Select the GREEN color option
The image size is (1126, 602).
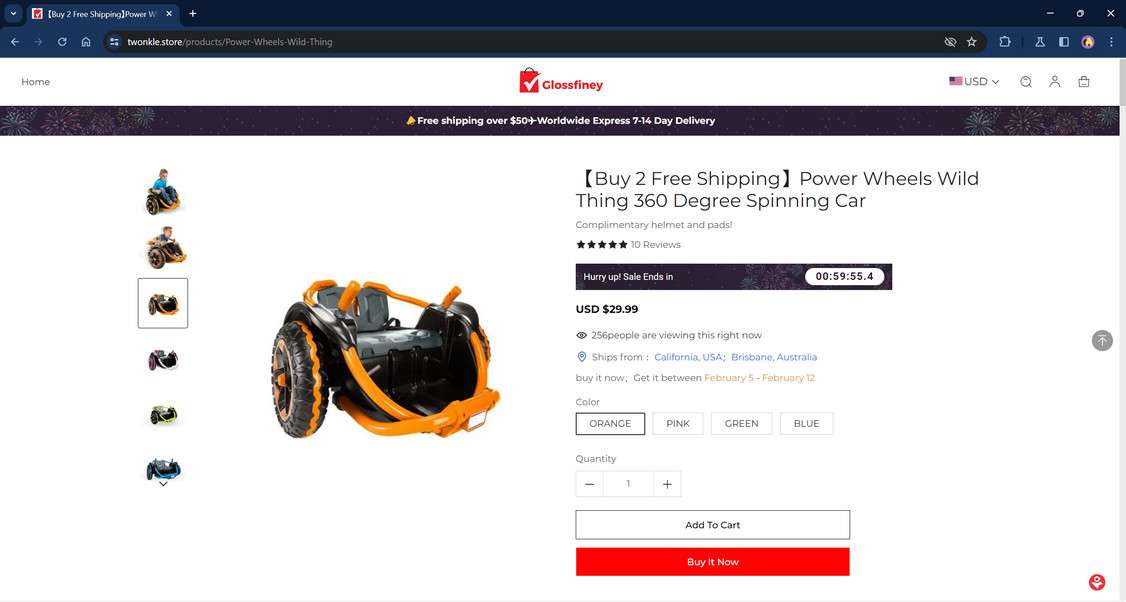pyautogui.click(x=741, y=424)
